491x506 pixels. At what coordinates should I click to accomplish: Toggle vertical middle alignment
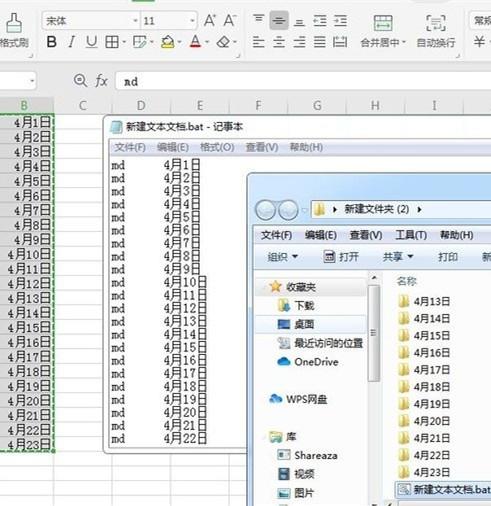pos(279,21)
